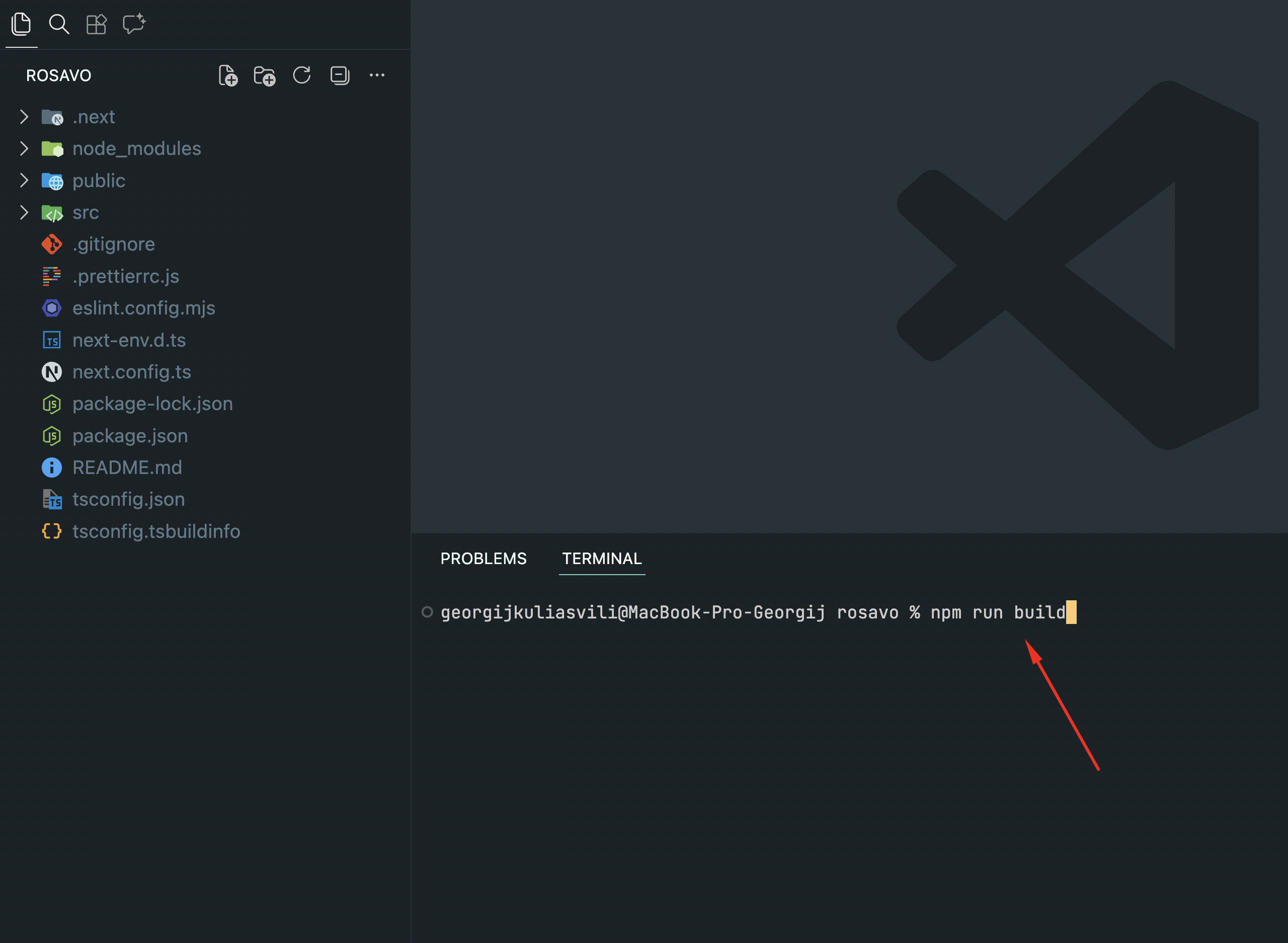This screenshot has width=1288, height=943.
Task: Open the Search view icon
Action: (x=59, y=24)
